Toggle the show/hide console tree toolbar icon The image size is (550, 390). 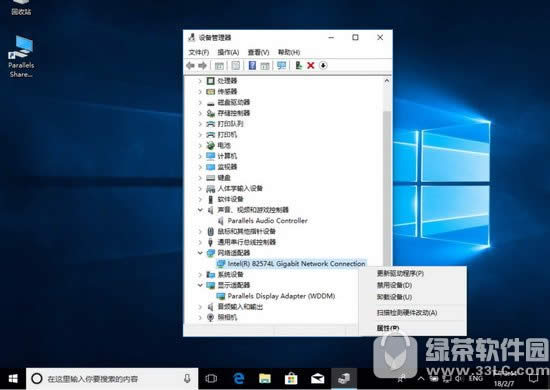[219, 65]
